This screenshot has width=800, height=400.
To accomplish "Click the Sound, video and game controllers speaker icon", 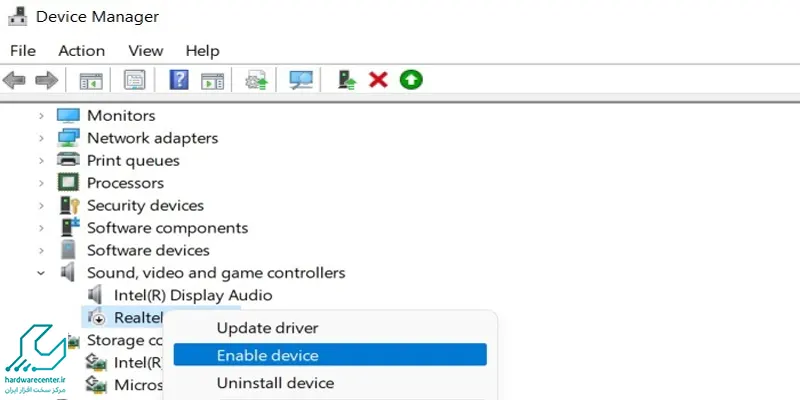I will coord(68,272).
